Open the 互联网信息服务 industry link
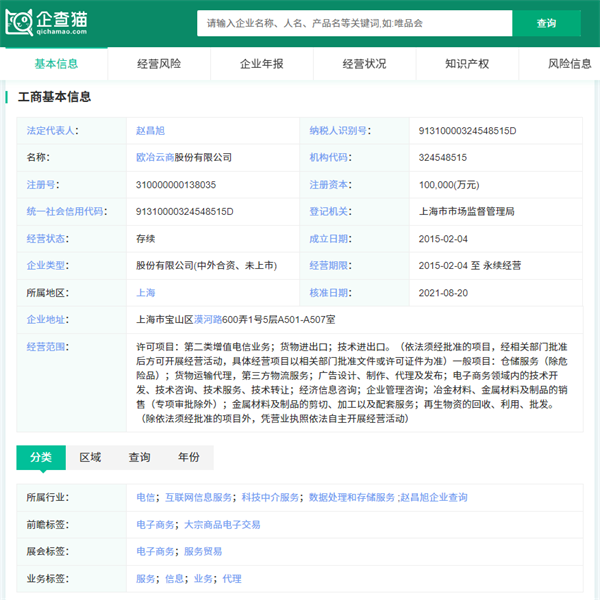This screenshot has width=600, height=600. point(198,497)
